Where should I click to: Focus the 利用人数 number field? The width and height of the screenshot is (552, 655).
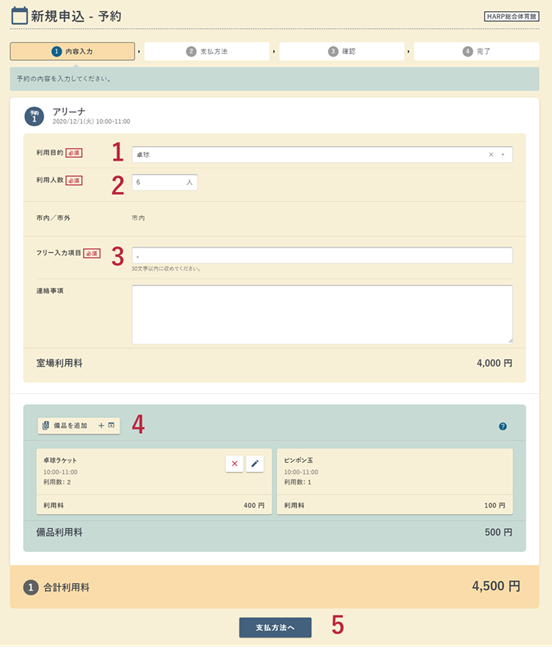point(165,183)
